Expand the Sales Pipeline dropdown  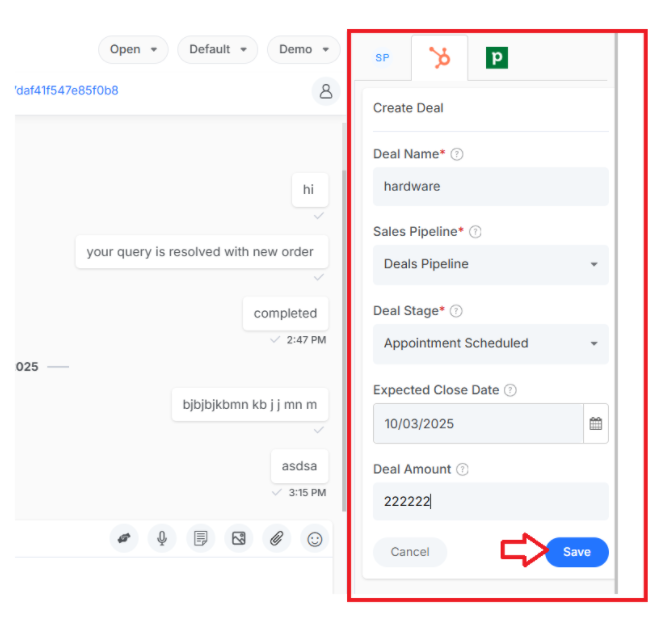[x=491, y=264]
